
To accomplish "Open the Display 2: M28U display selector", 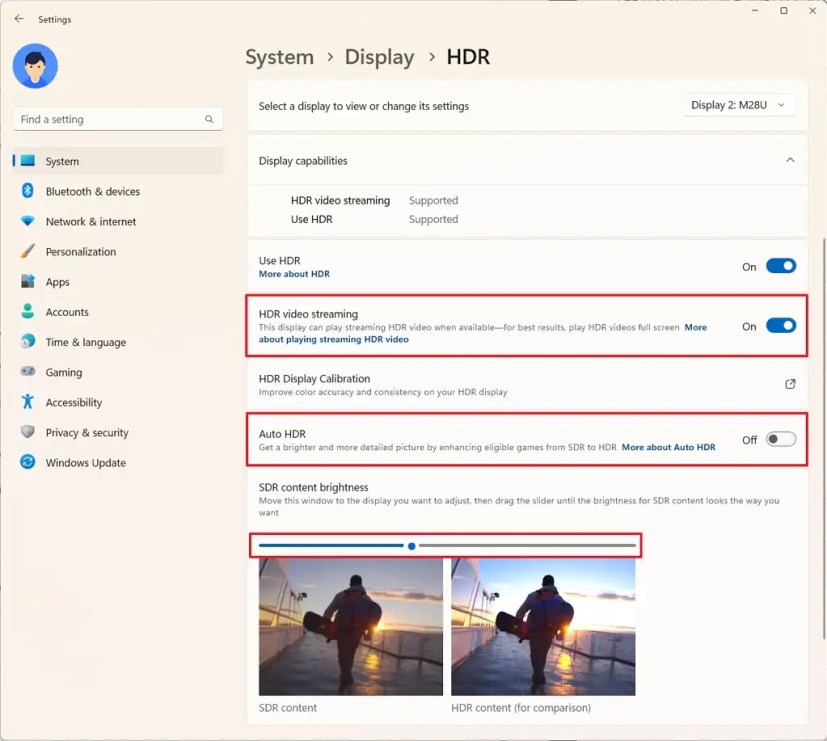I will pyautogui.click(x=739, y=104).
